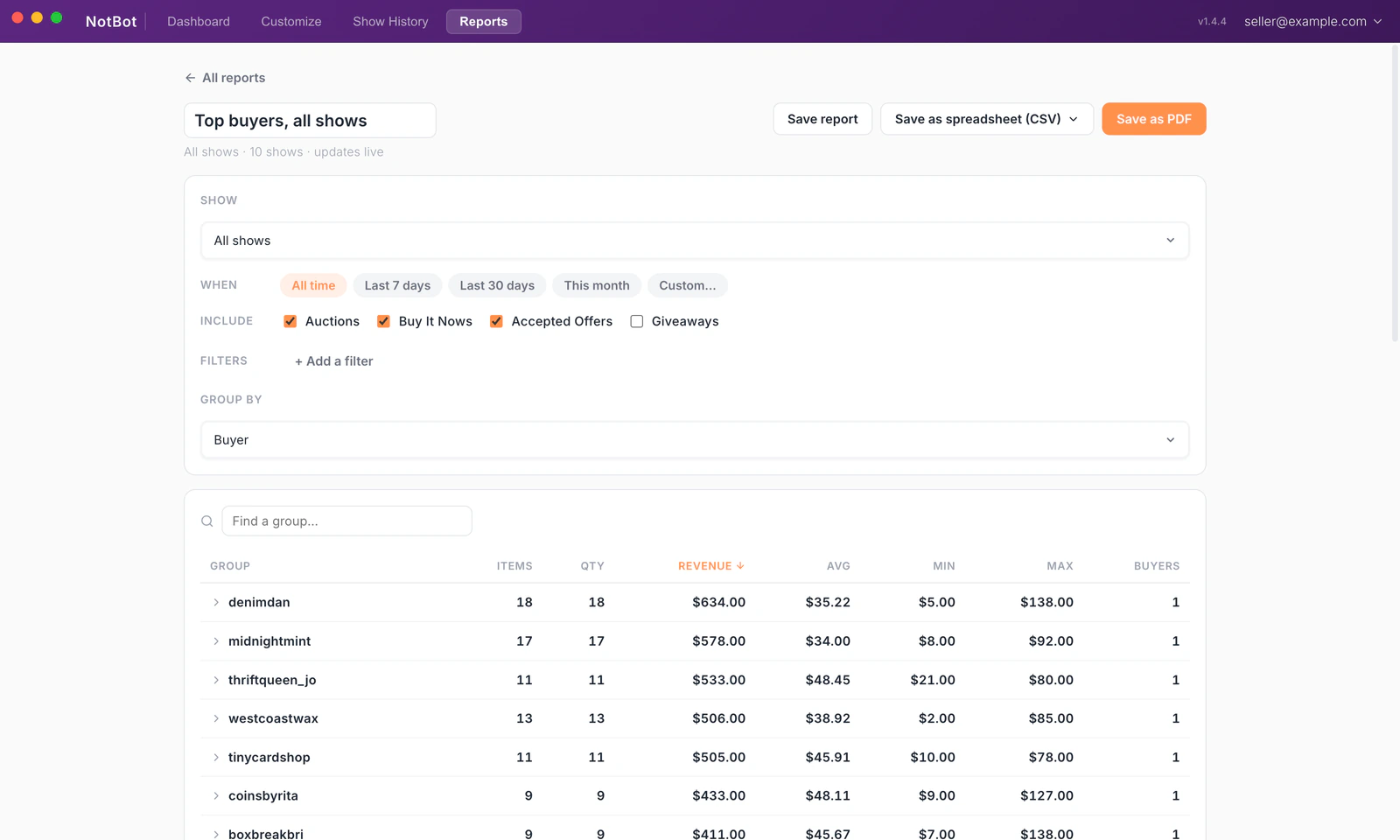Toggle the Auctions checkbox
Viewport: 1400px width, 840px height.
coord(290,321)
